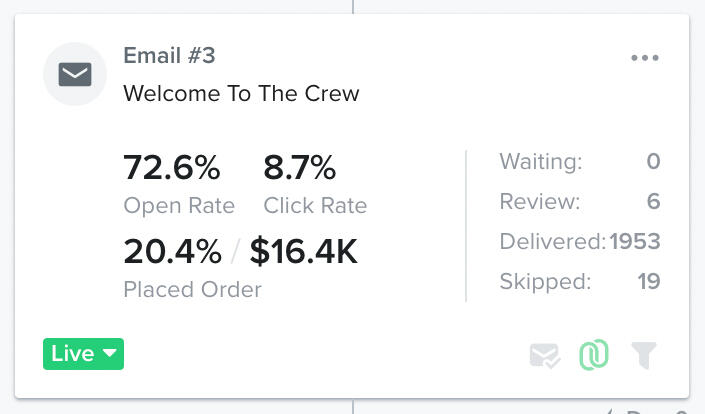The width and height of the screenshot is (705, 414).
Task: Click the 8.7% click rate value
Action: [299, 167]
